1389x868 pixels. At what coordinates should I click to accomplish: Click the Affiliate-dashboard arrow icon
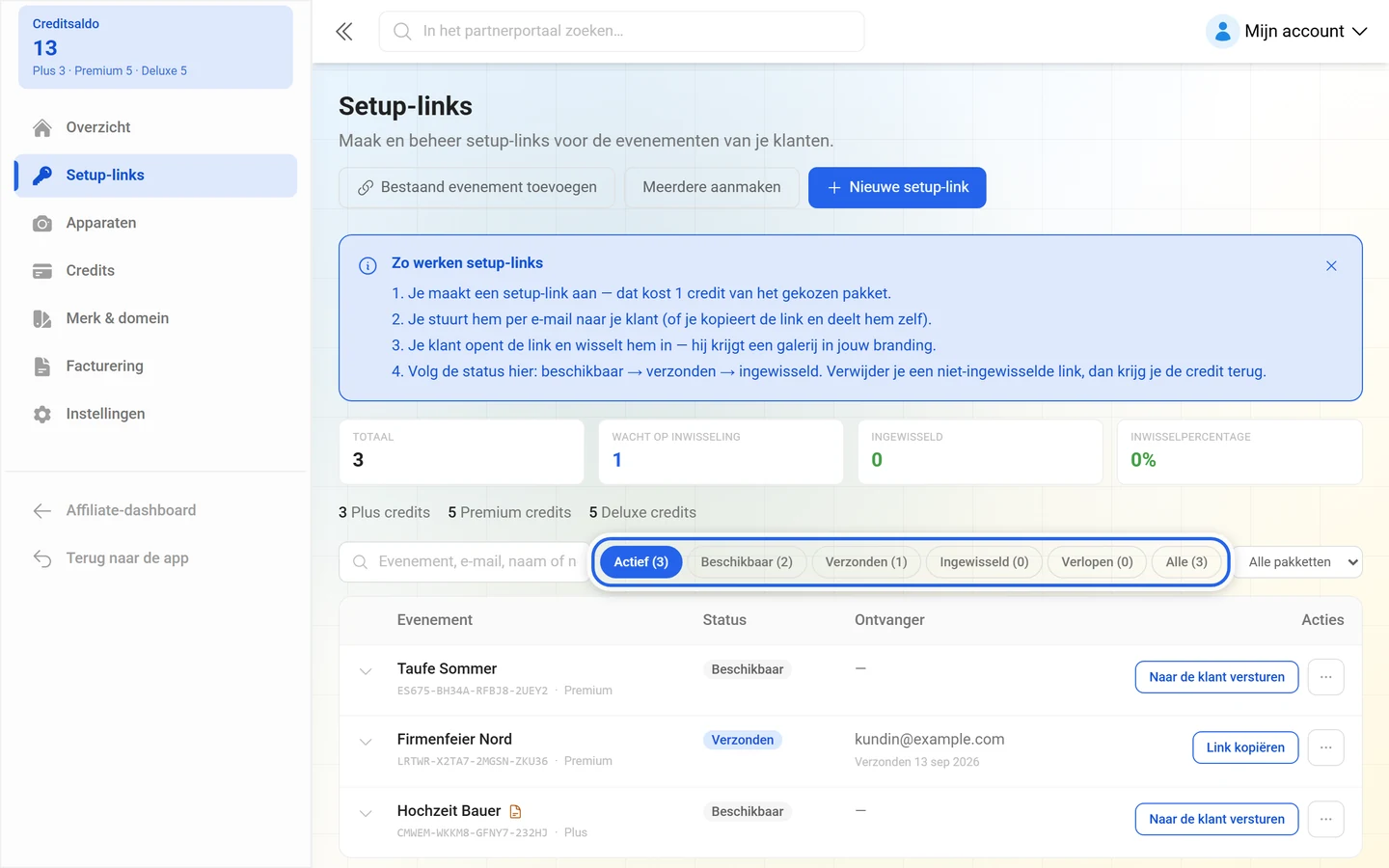[42, 511]
